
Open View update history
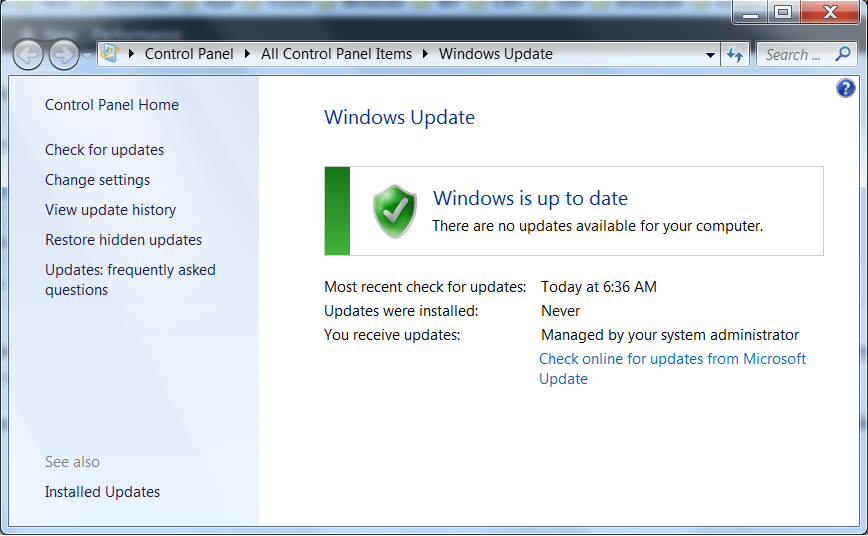point(111,210)
